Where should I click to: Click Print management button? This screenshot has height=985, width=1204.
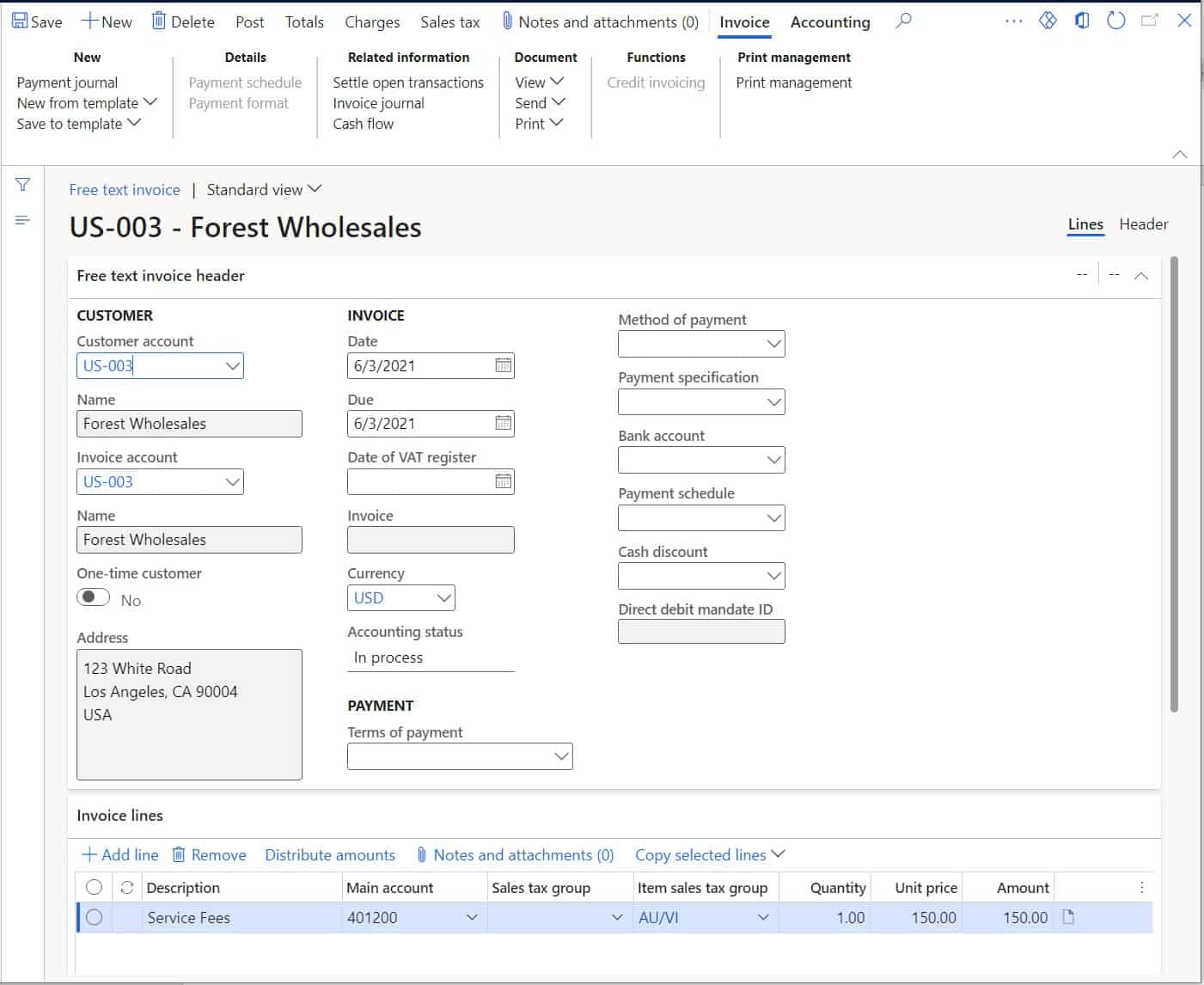[794, 82]
